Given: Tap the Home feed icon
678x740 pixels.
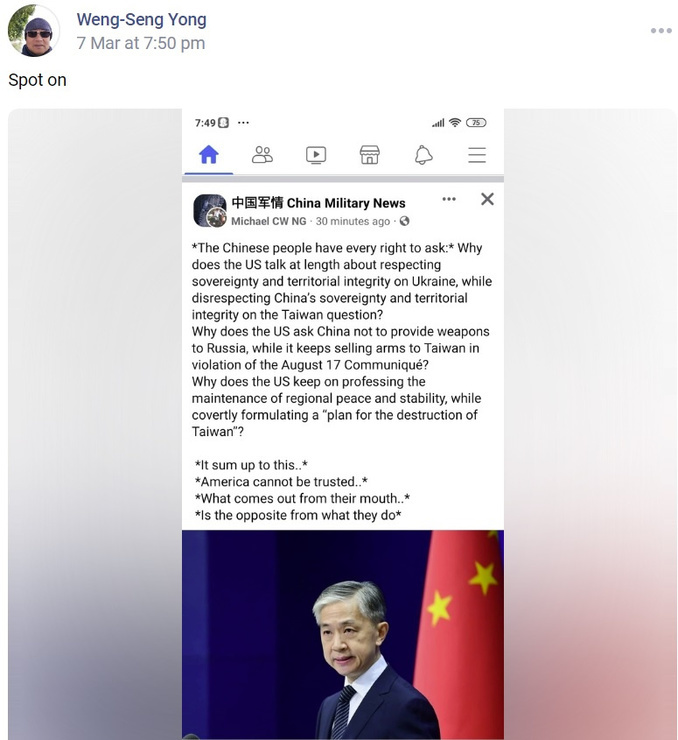Looking at the screenshot, I should click(209, 155).
